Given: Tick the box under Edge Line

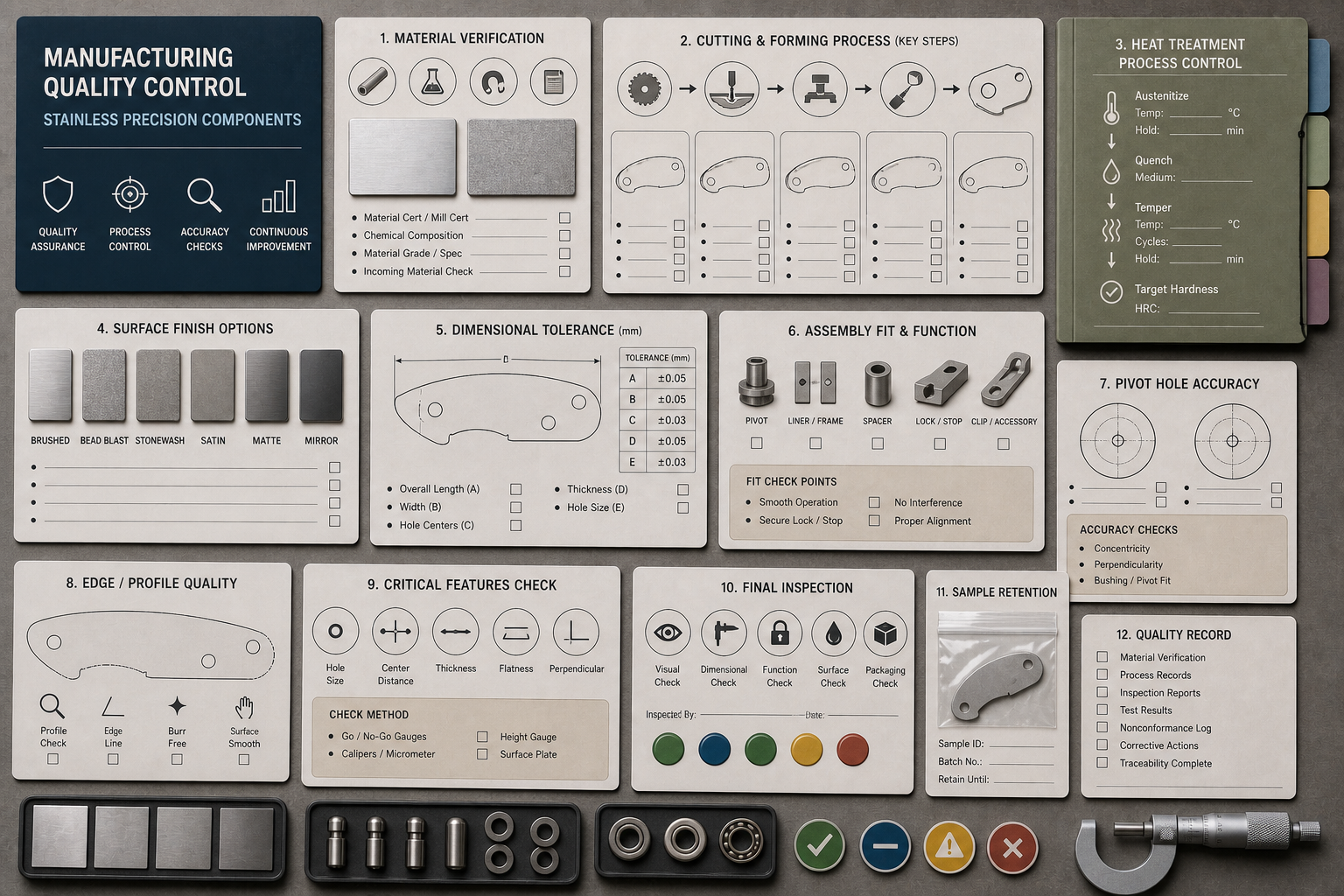Looking at the screenshot, I should tap(113, 759).
